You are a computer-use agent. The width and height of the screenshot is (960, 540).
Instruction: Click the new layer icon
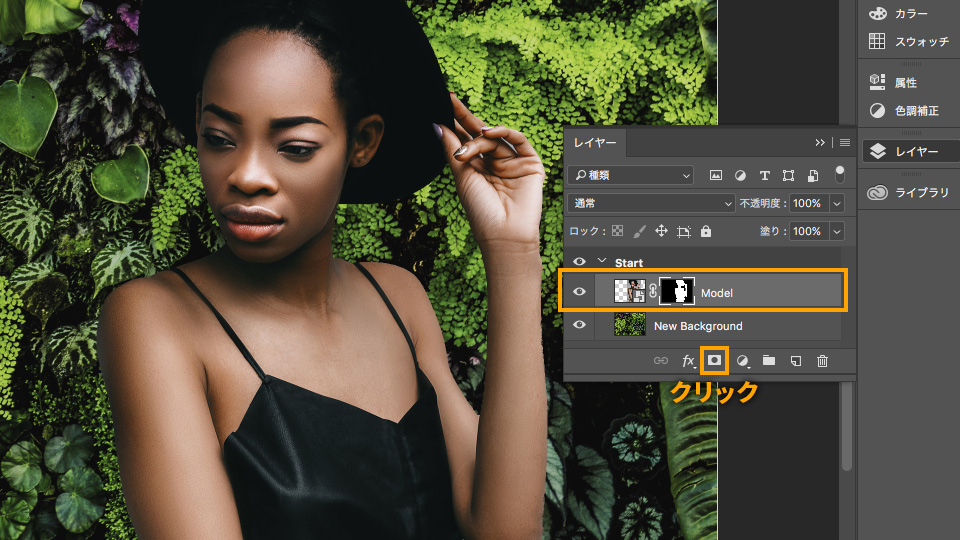[796, 360]
